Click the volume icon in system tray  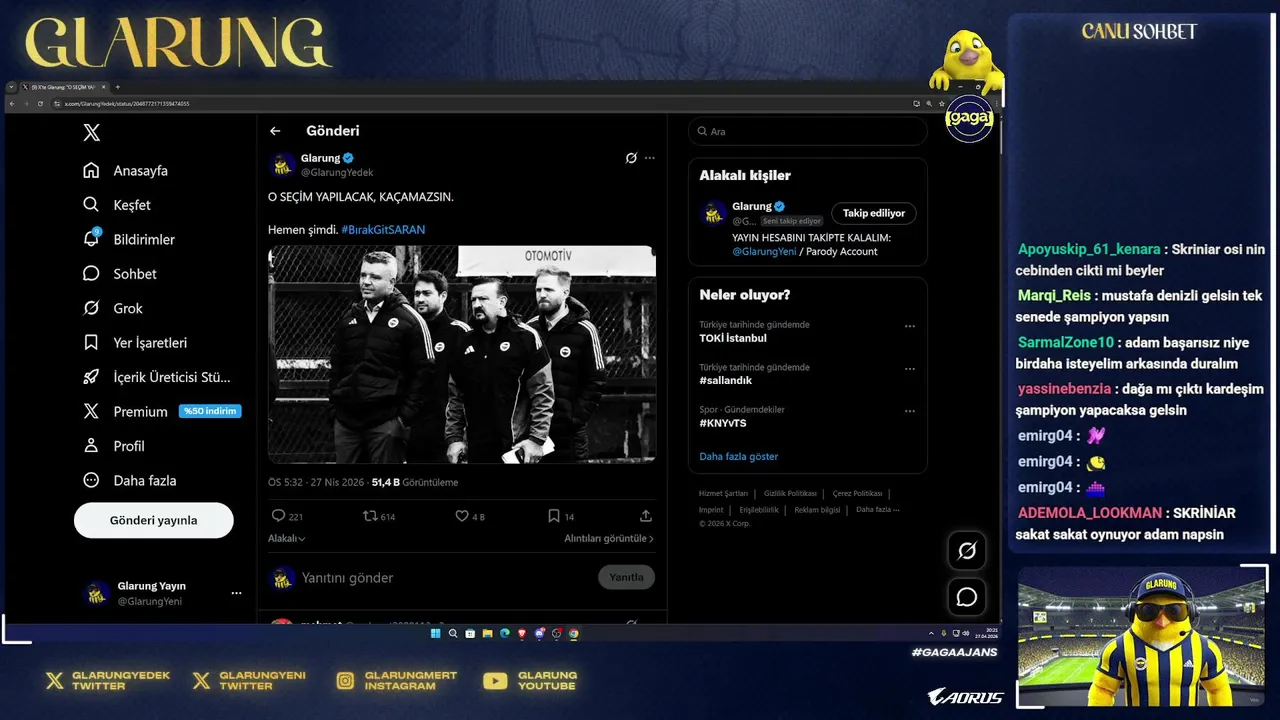pyautogui.click(x=965, y=633)
